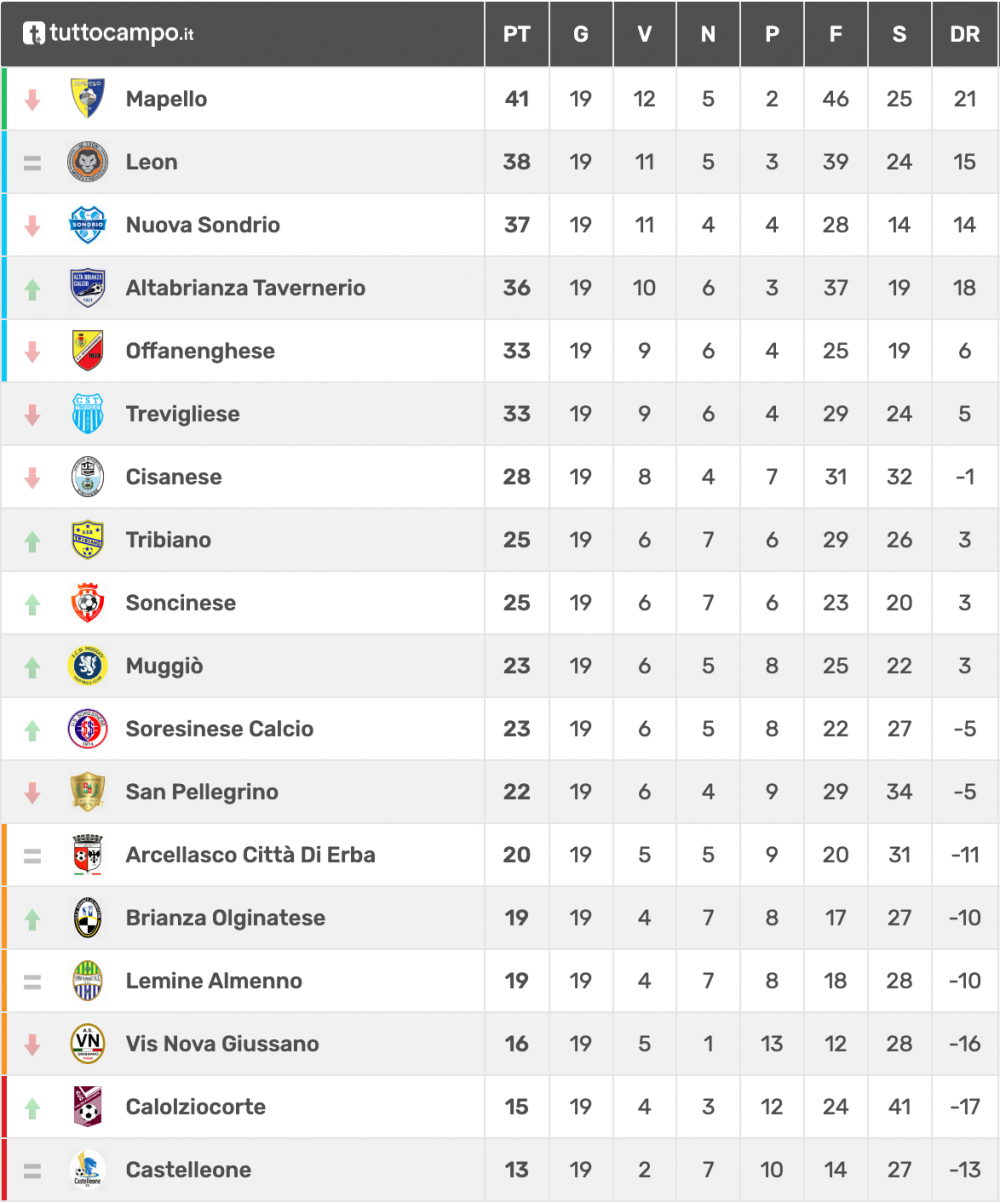1000x1202 pixels.
Task: Click the red down arrow beside Cisanese
Action: point(32,477)
